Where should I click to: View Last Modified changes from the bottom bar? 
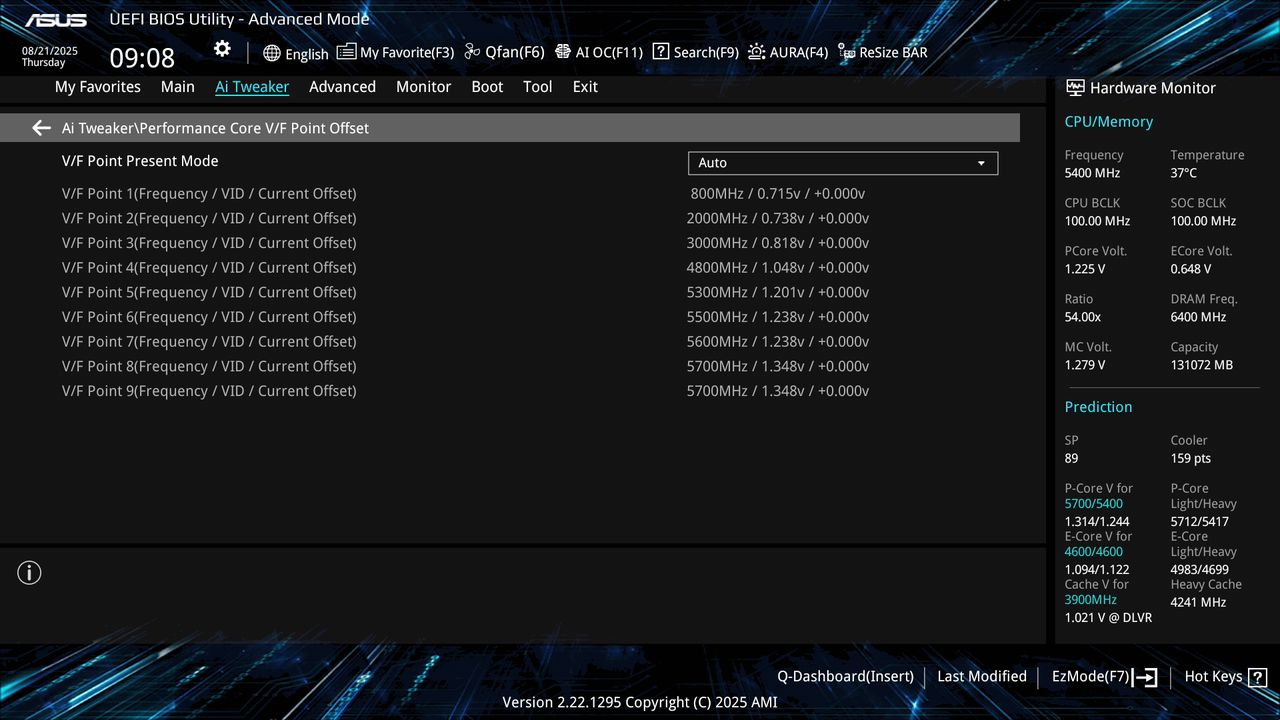pyautogui.click(x=981, y=676)
